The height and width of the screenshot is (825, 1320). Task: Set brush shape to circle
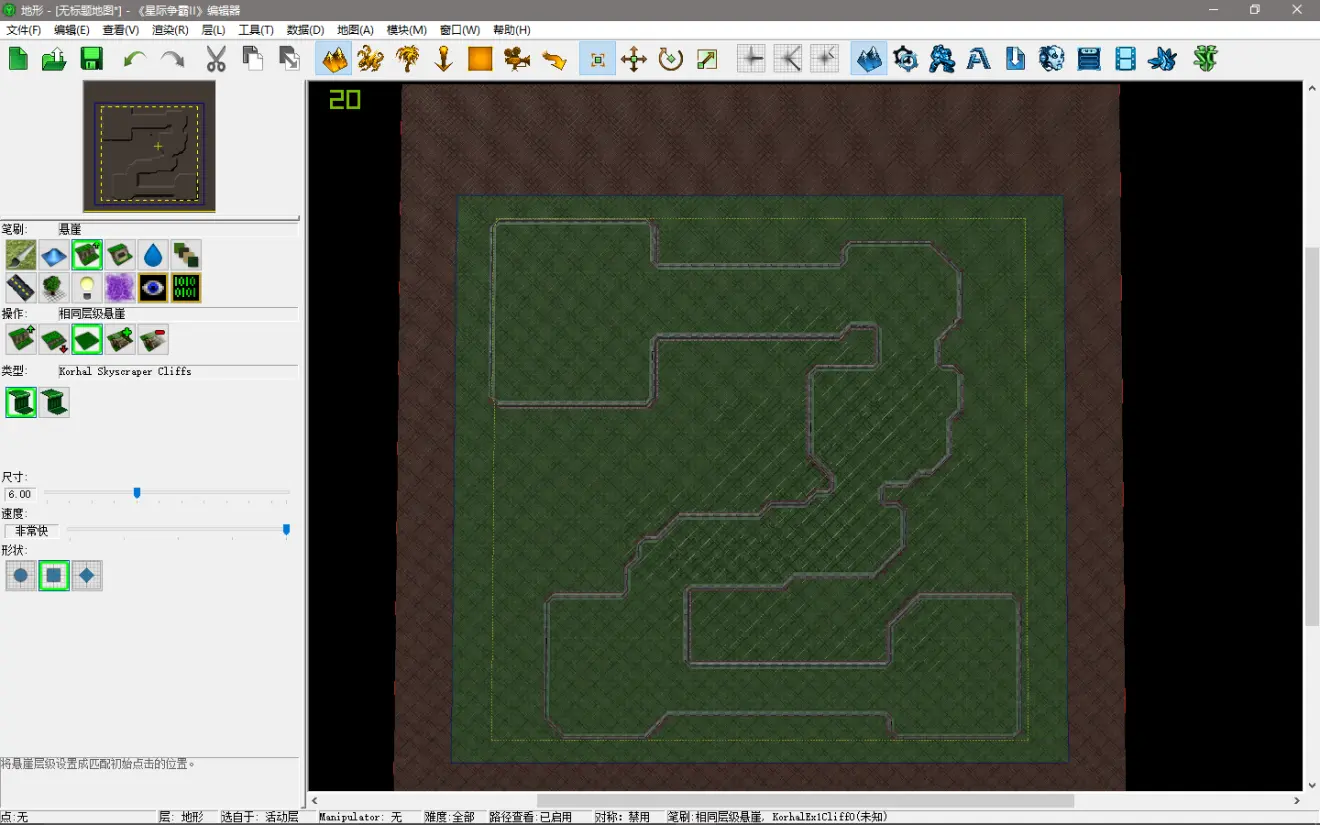[x=21, y=576]
